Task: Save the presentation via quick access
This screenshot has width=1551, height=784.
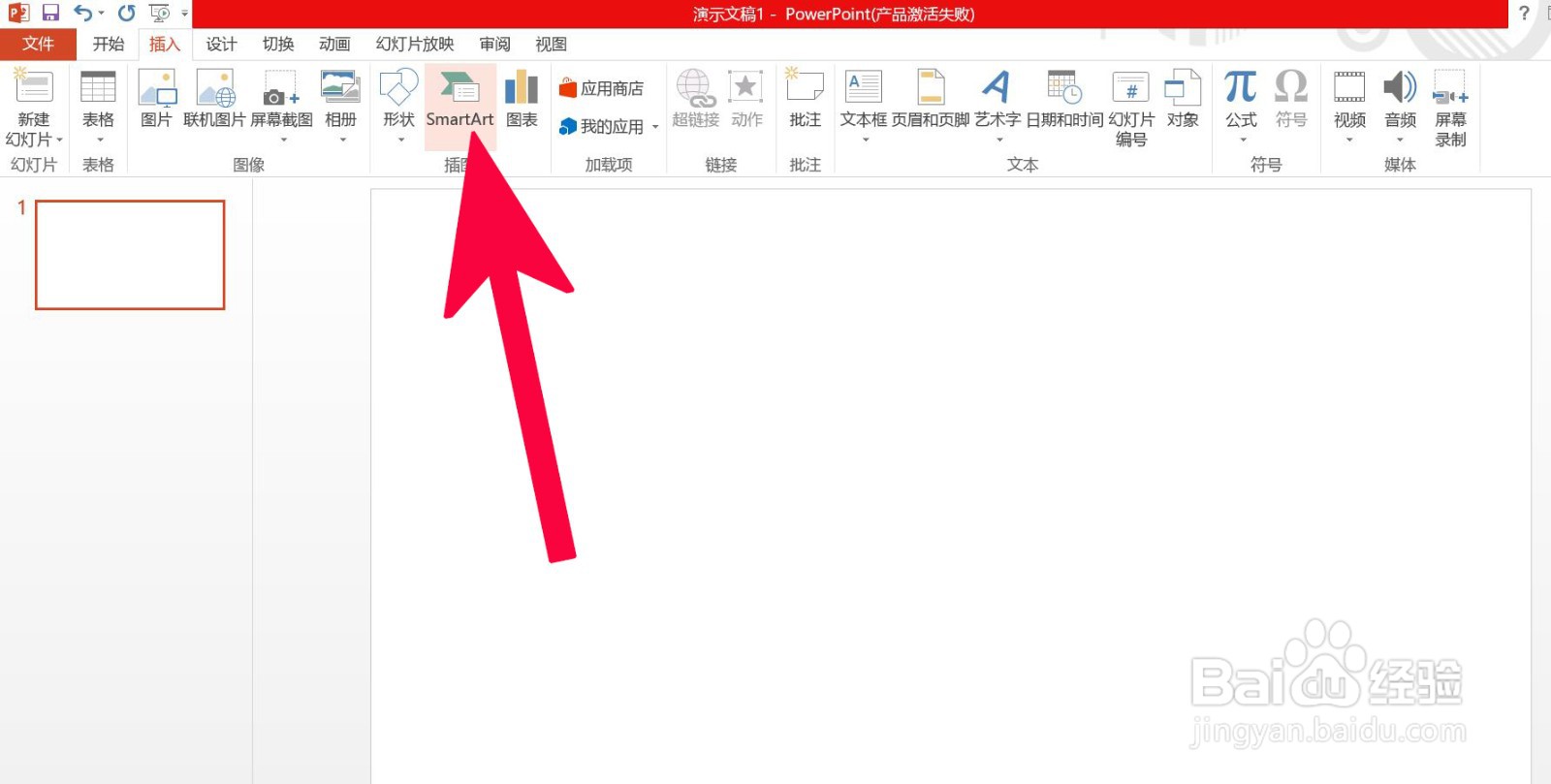Action: [x=50, y=13]
